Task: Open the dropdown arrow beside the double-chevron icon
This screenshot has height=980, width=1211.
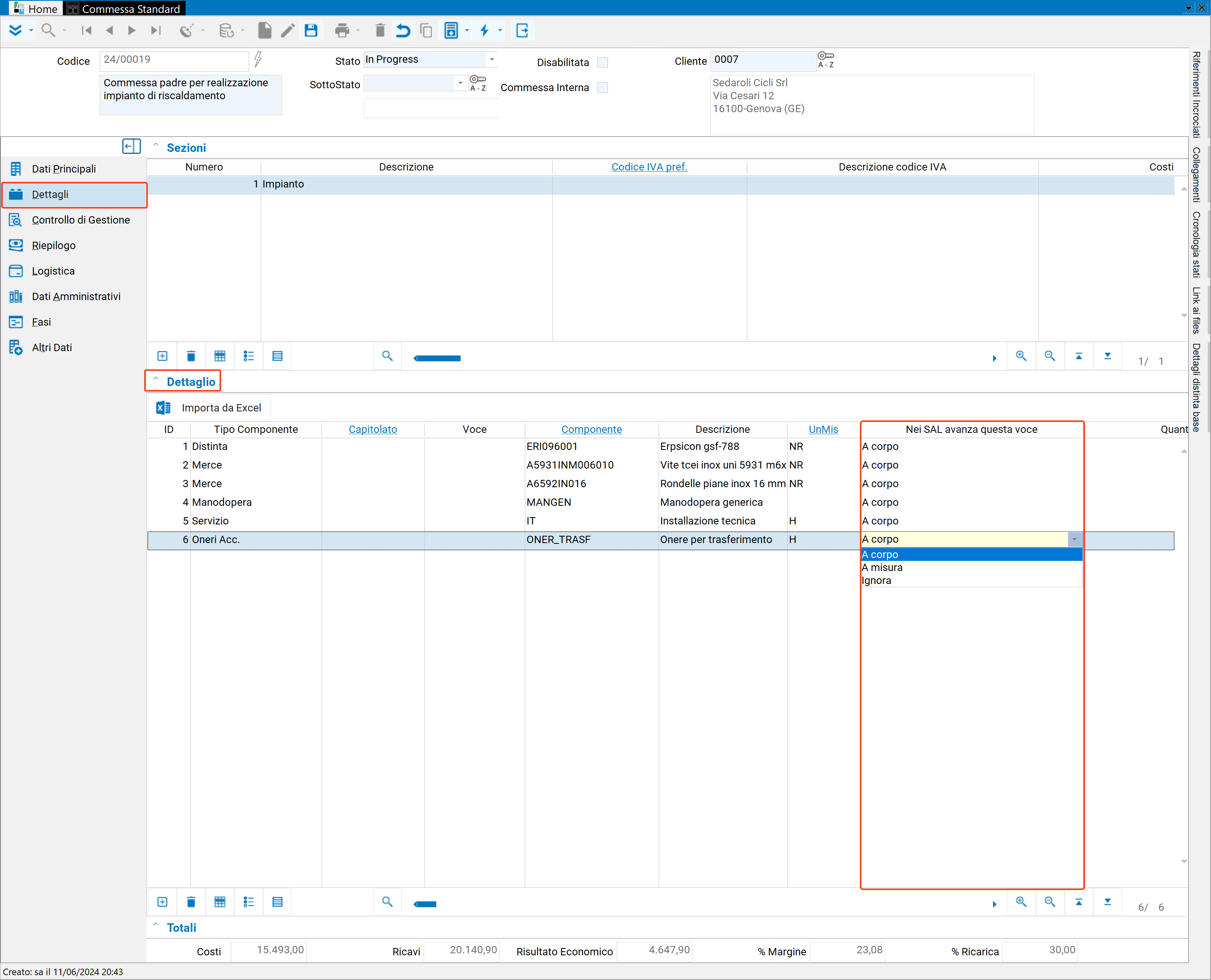Action: coord(31,30)
